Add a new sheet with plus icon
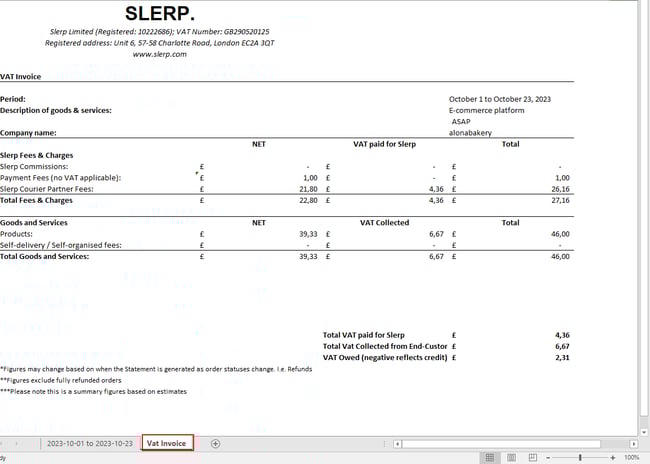Image resolution: width=650 pixels, height=464 pixels. (215, 444)
